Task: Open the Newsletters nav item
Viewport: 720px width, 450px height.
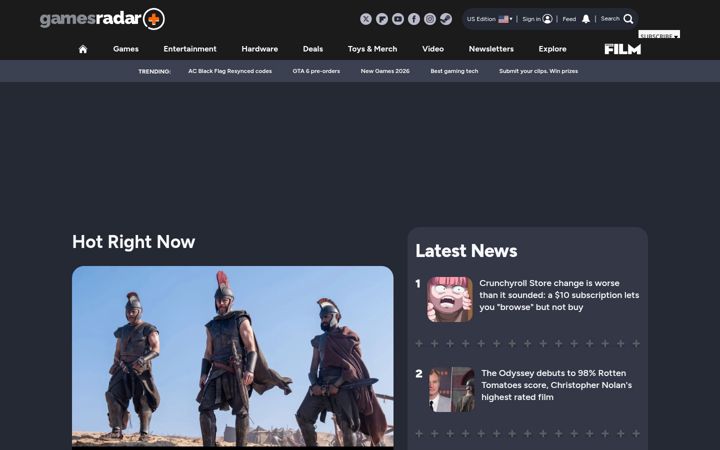Action: tap(491, 49)
